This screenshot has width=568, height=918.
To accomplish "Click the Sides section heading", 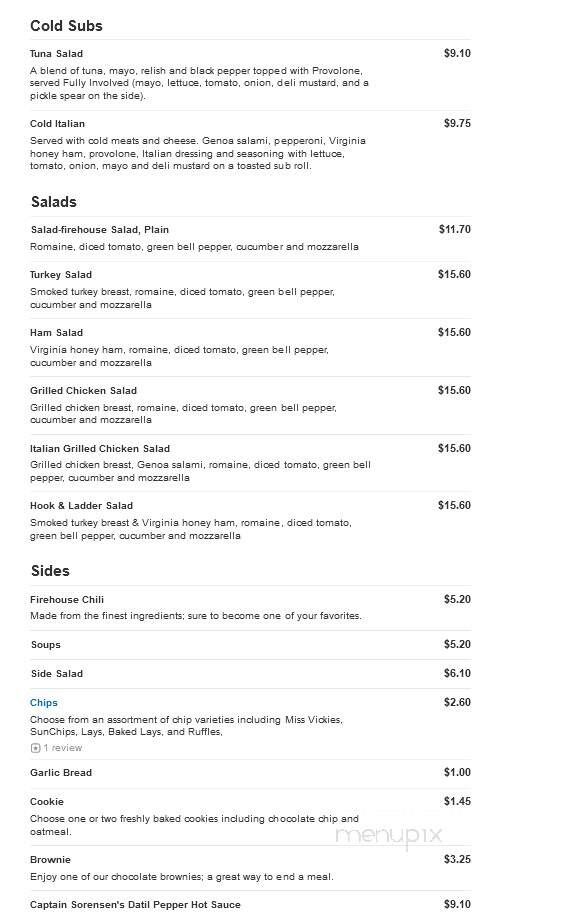I will point(50,571).
